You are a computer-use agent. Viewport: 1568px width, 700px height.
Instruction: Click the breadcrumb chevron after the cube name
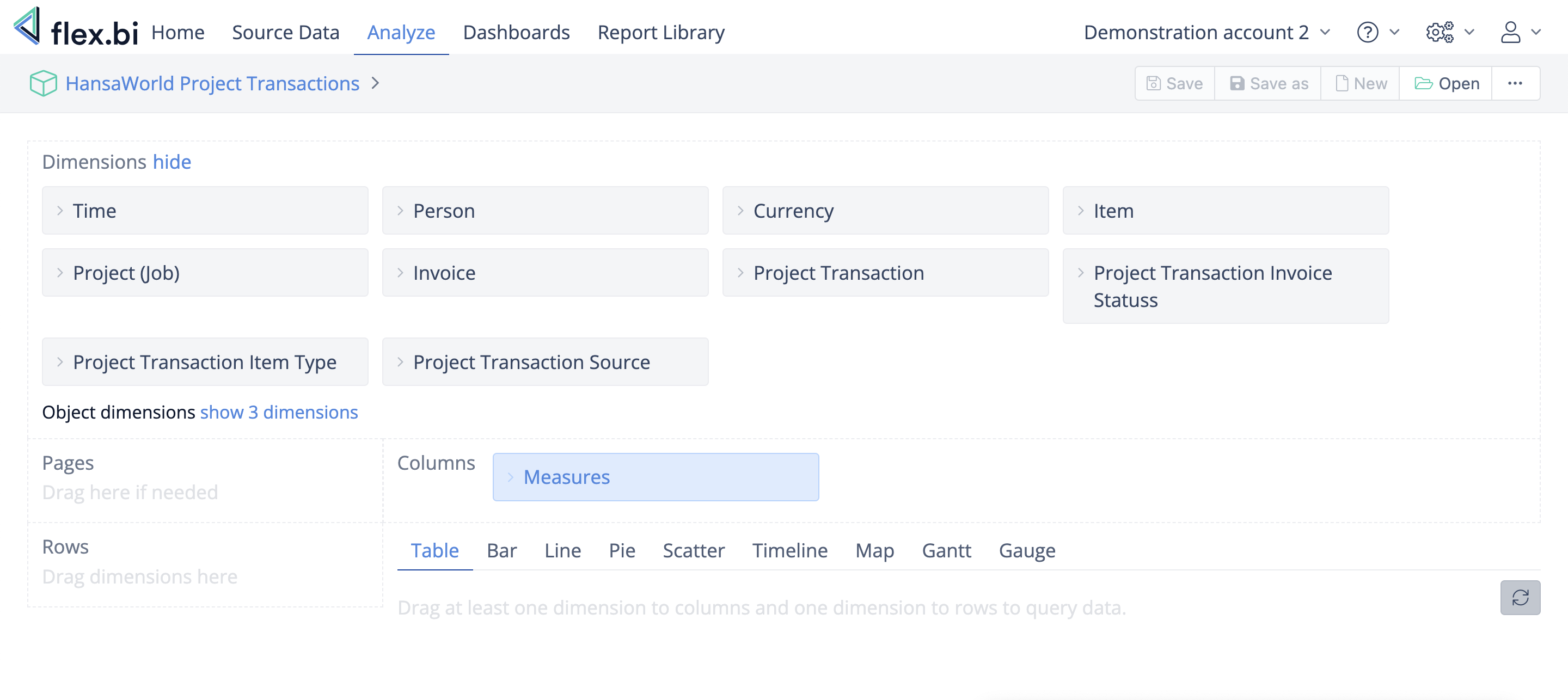(376, 83)
